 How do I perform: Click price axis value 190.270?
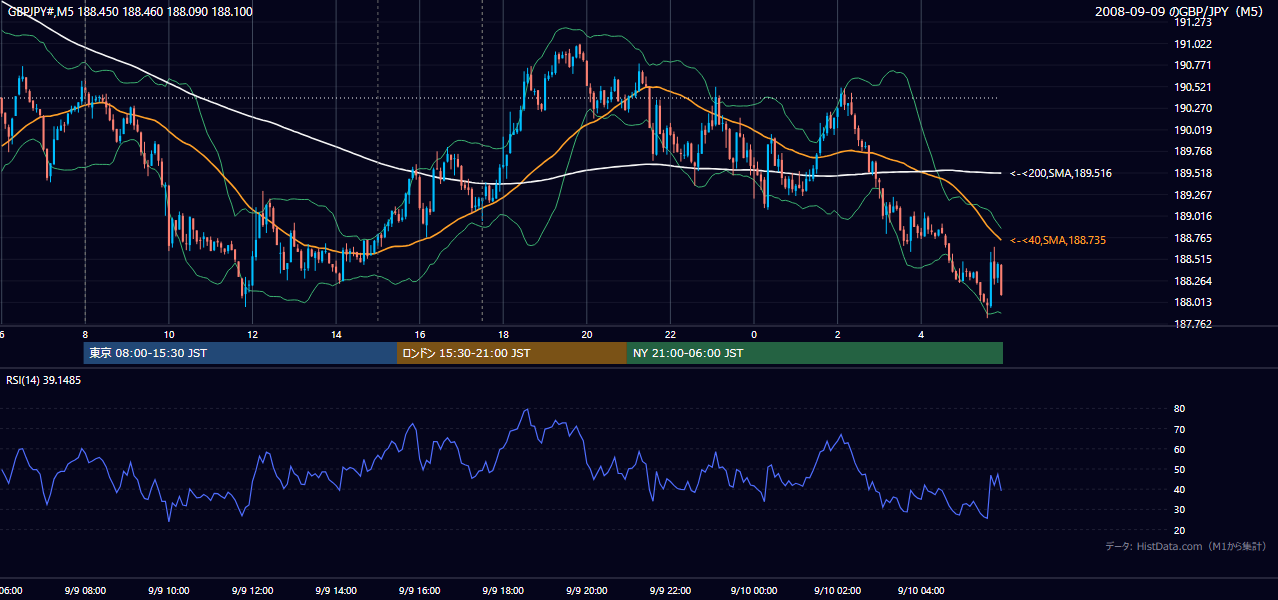1193,108
